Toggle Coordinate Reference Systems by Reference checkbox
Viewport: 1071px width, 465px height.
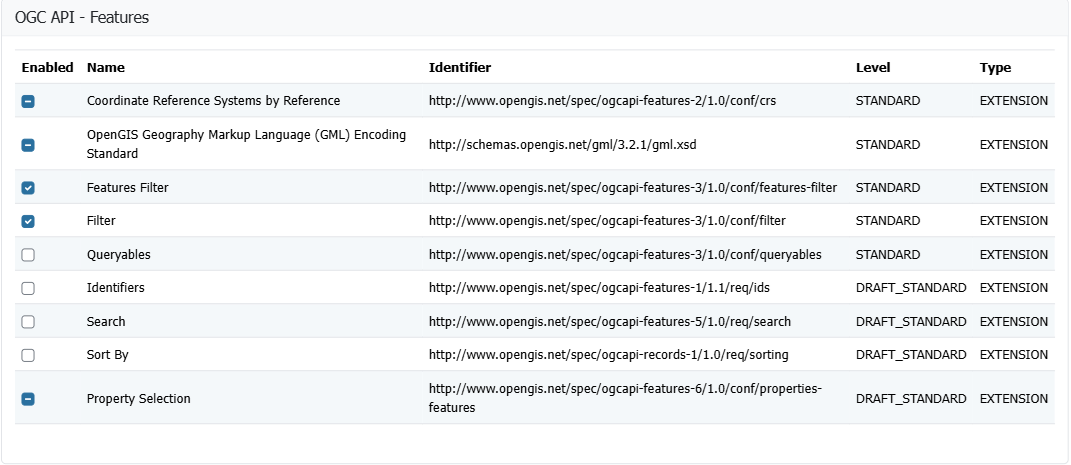point(28,101)
